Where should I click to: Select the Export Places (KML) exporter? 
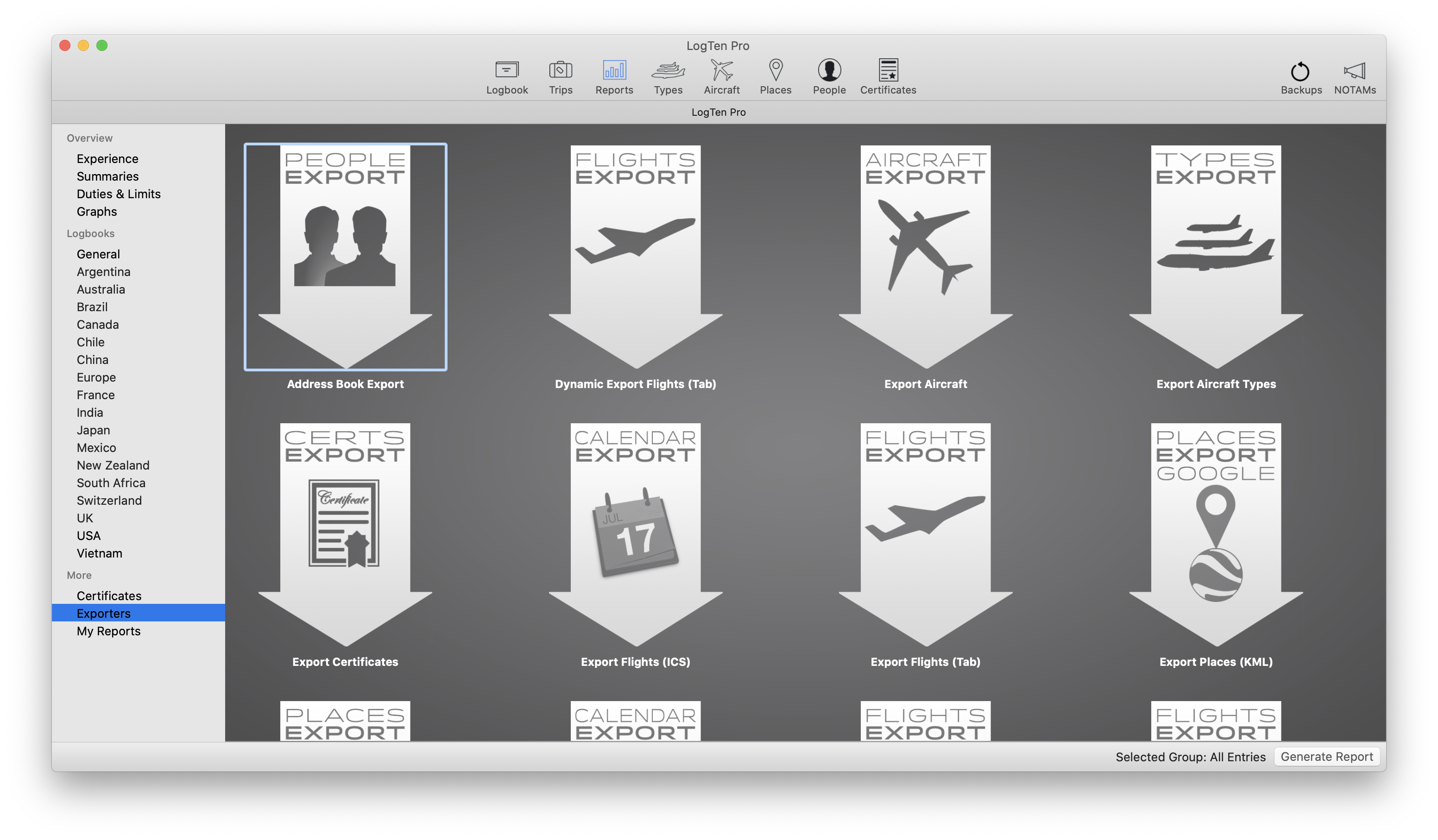(x=1216, y=534)
